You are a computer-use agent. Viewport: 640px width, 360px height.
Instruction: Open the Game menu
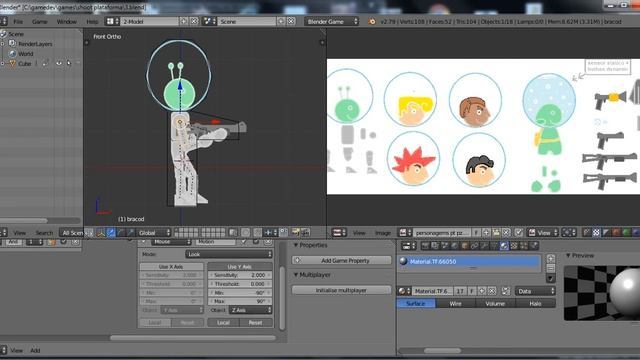pos(40,21)
